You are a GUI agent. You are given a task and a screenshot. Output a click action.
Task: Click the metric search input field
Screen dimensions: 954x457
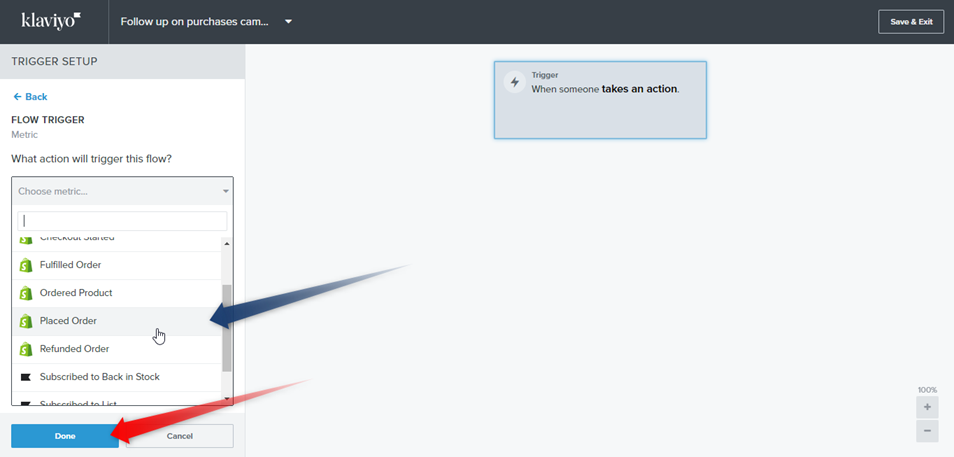pos(122,220)
